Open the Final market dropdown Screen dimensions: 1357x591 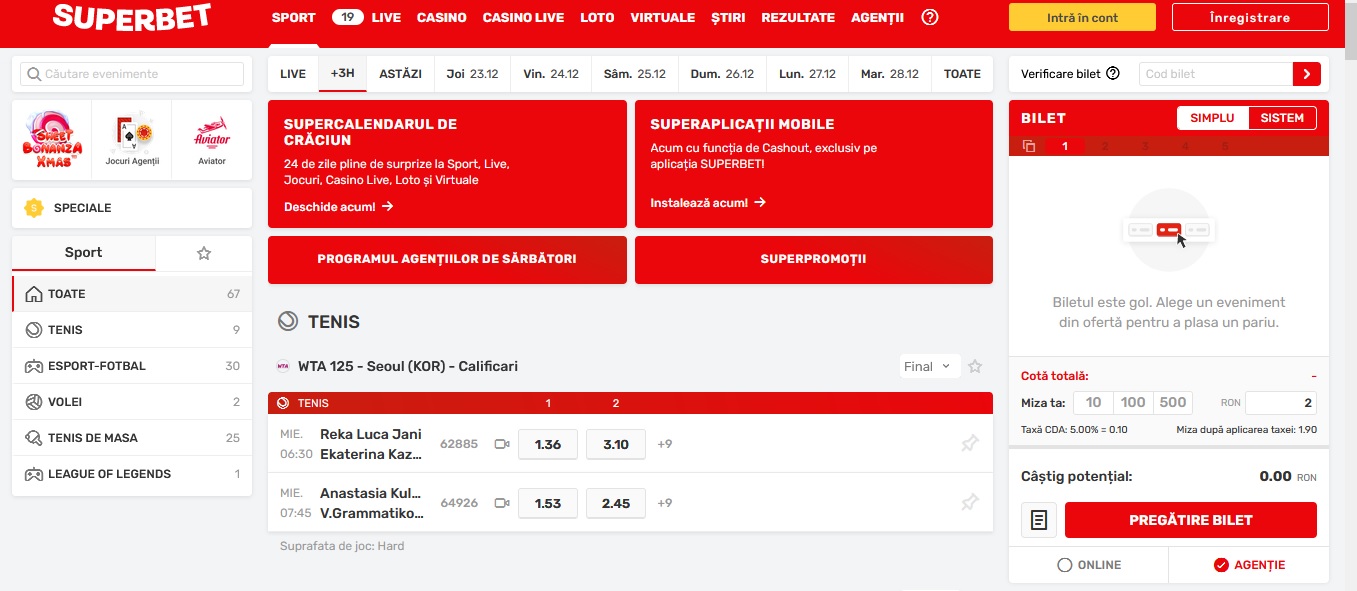930,367
